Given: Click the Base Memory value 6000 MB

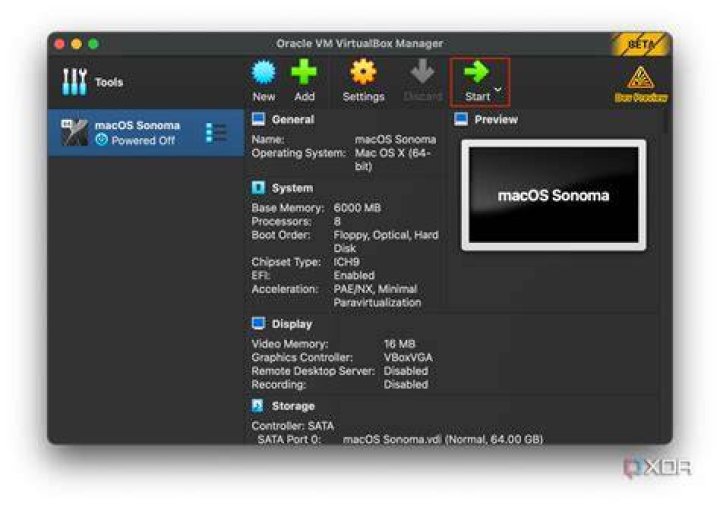Looking at the screenshot, I should (x=357, y=208).
